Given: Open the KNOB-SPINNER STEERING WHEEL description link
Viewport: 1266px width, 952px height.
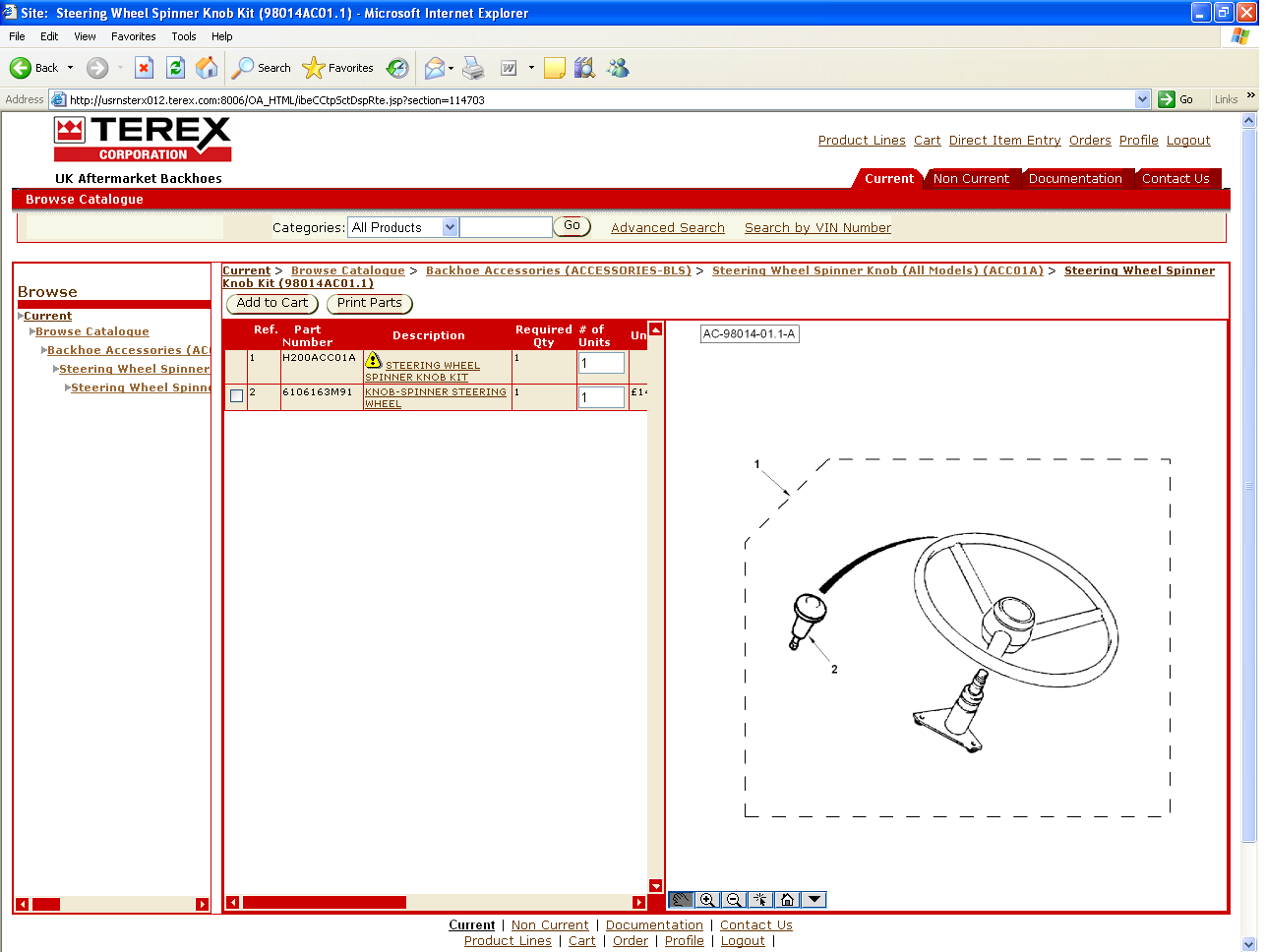Looking at the screenshot, I should click(436, 397).
